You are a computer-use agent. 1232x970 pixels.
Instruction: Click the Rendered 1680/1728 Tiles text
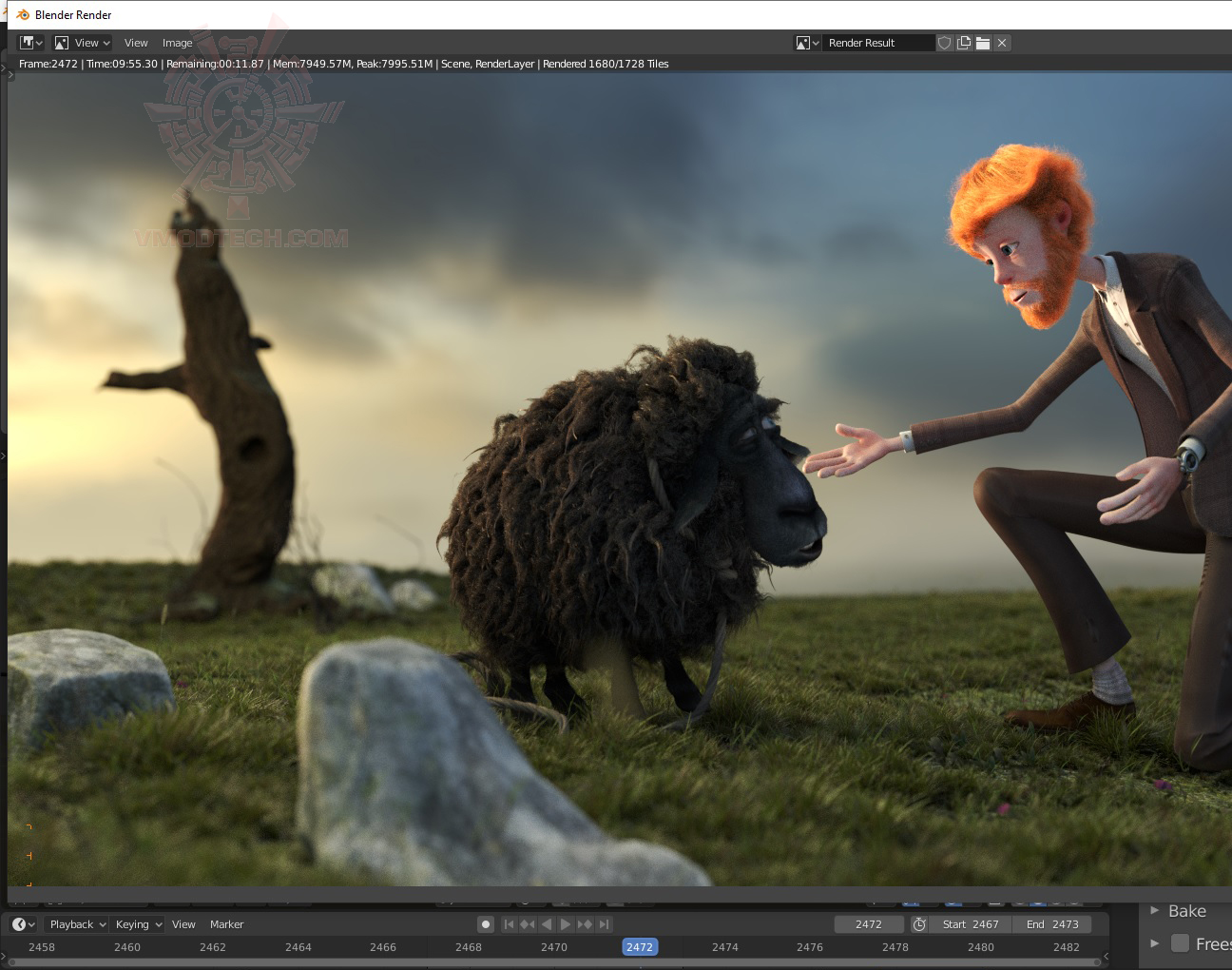point(606,64)
